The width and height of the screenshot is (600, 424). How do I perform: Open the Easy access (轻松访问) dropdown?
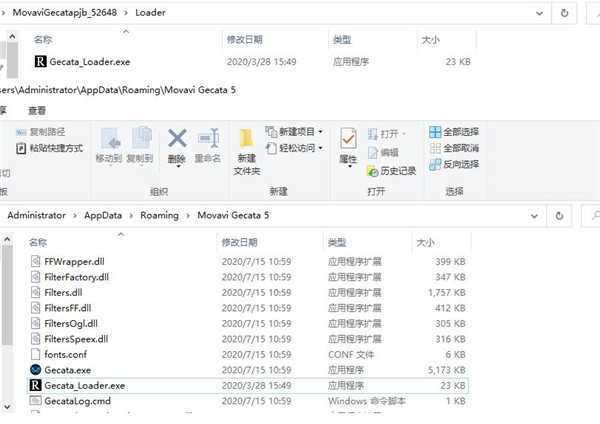pos(294,148)
